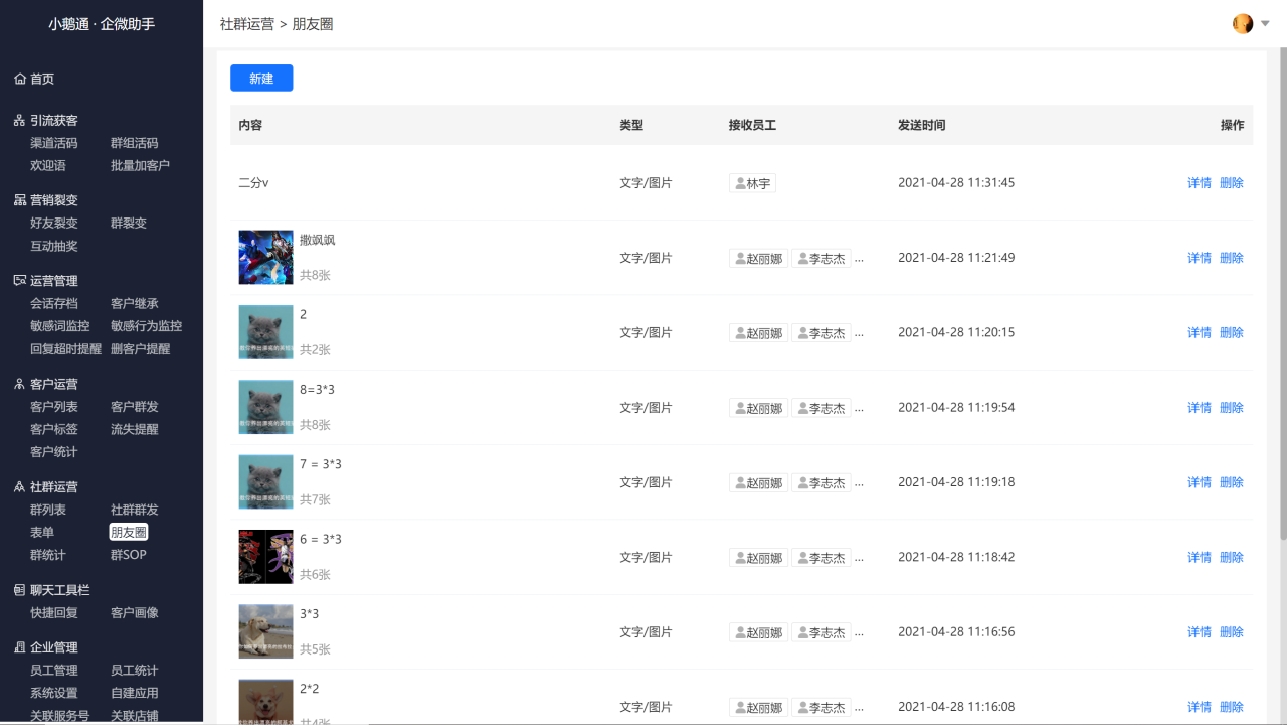Open 详情 for post sent at 11:16:56

tap(1199, 632)
